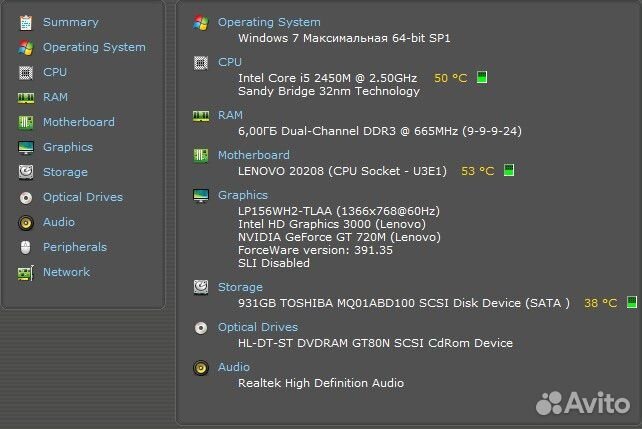Click the motherboard temperature value '53 °C'
Image resolution: width=642 pixels, height=429 pixels.
click(x=478, y=171)
